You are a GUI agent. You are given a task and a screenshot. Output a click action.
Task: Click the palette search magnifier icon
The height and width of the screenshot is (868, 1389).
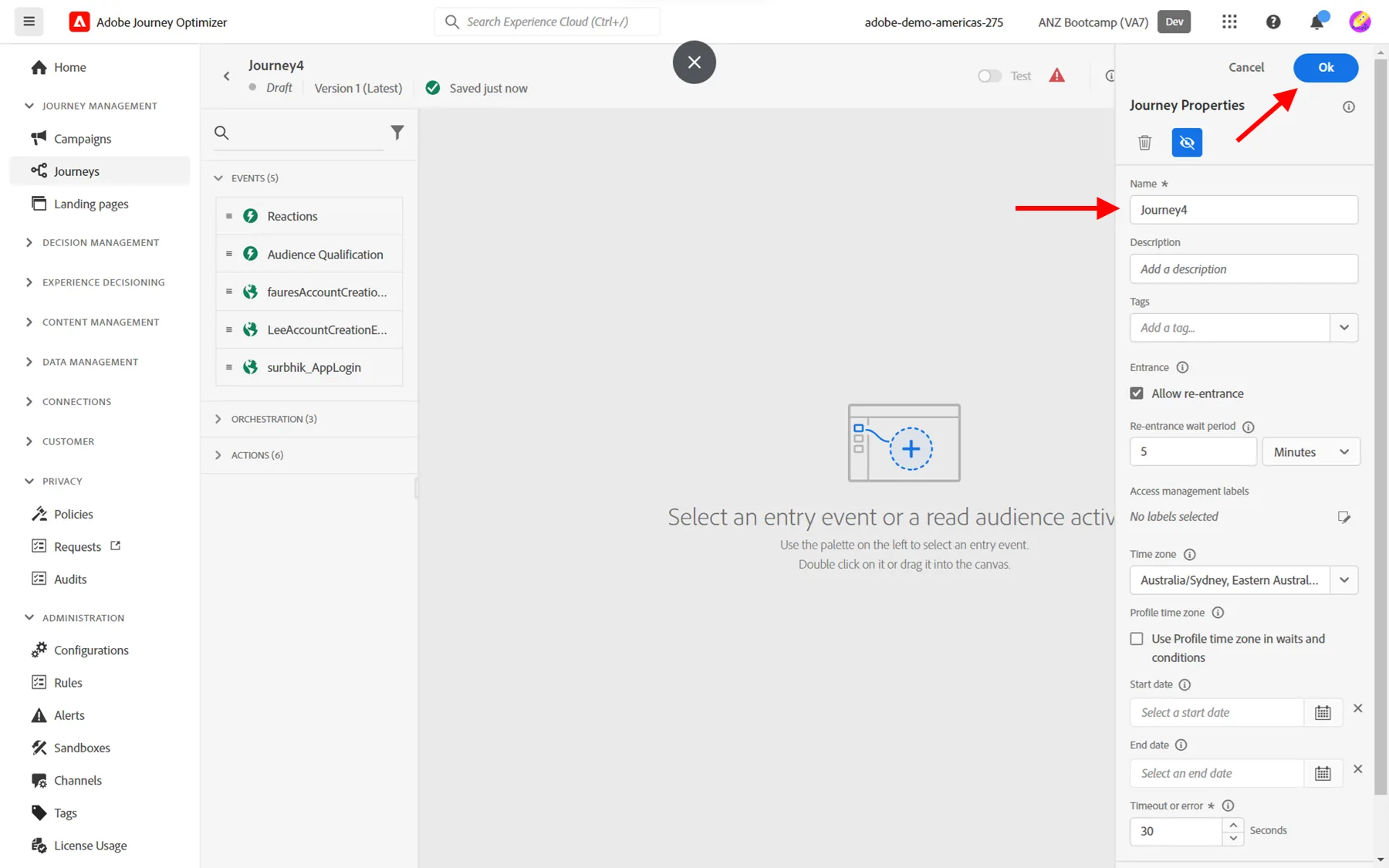click(221, 133)
